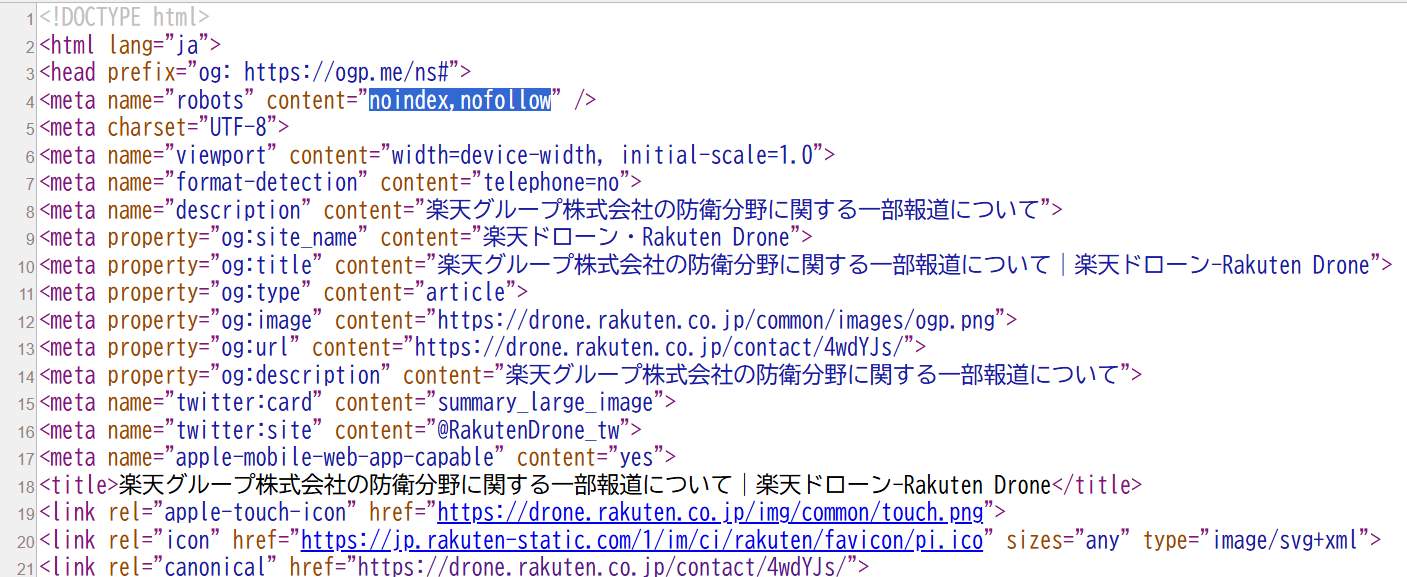
Task: Select the UTF-8 charset value
Action: pyautogui.click(x=238, y=127)
